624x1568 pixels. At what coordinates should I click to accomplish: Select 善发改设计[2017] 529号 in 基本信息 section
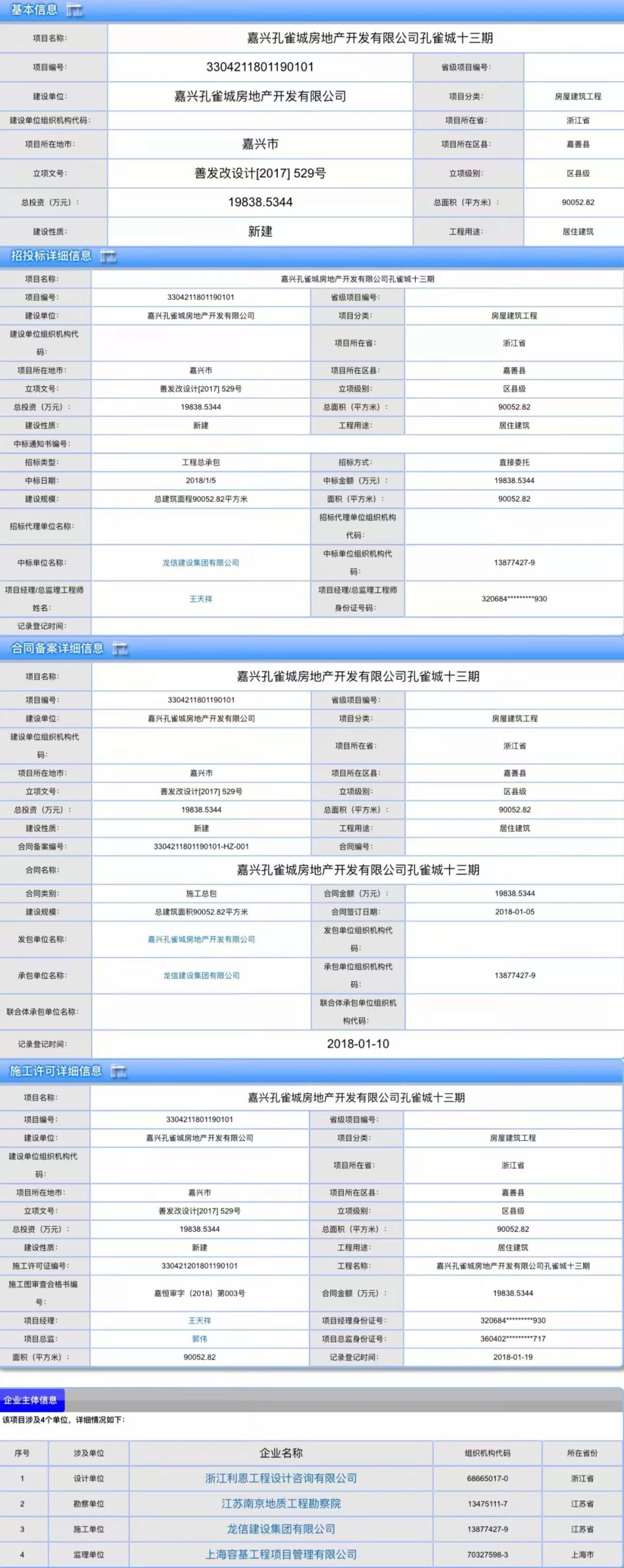(260, 173)
